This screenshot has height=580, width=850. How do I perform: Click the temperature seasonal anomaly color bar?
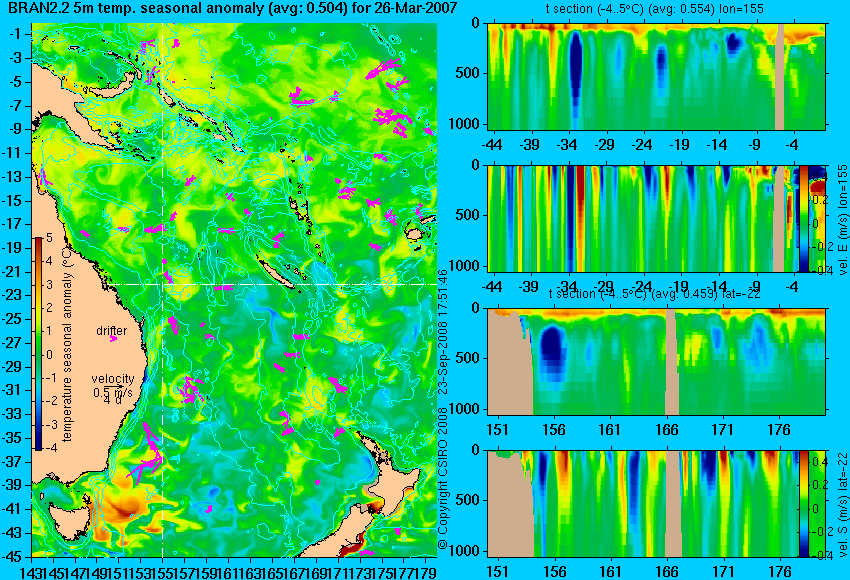point(38,344)
